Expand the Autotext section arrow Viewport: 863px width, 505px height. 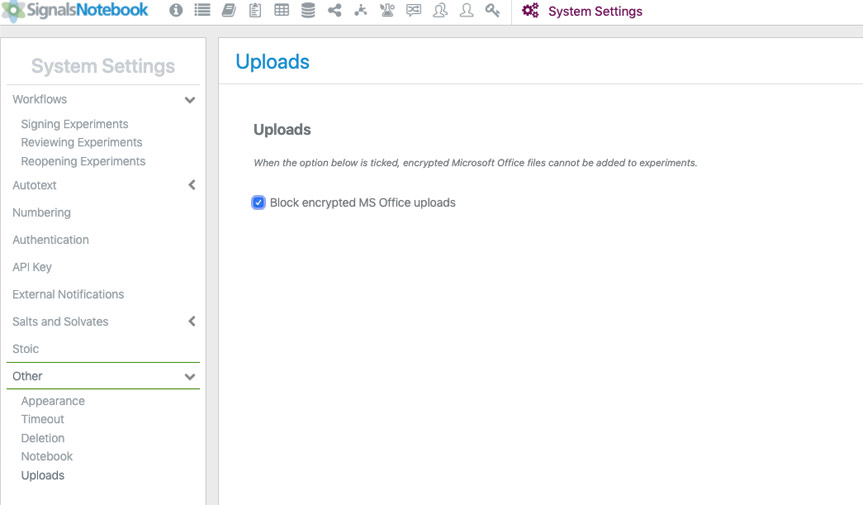coord(191,185)
